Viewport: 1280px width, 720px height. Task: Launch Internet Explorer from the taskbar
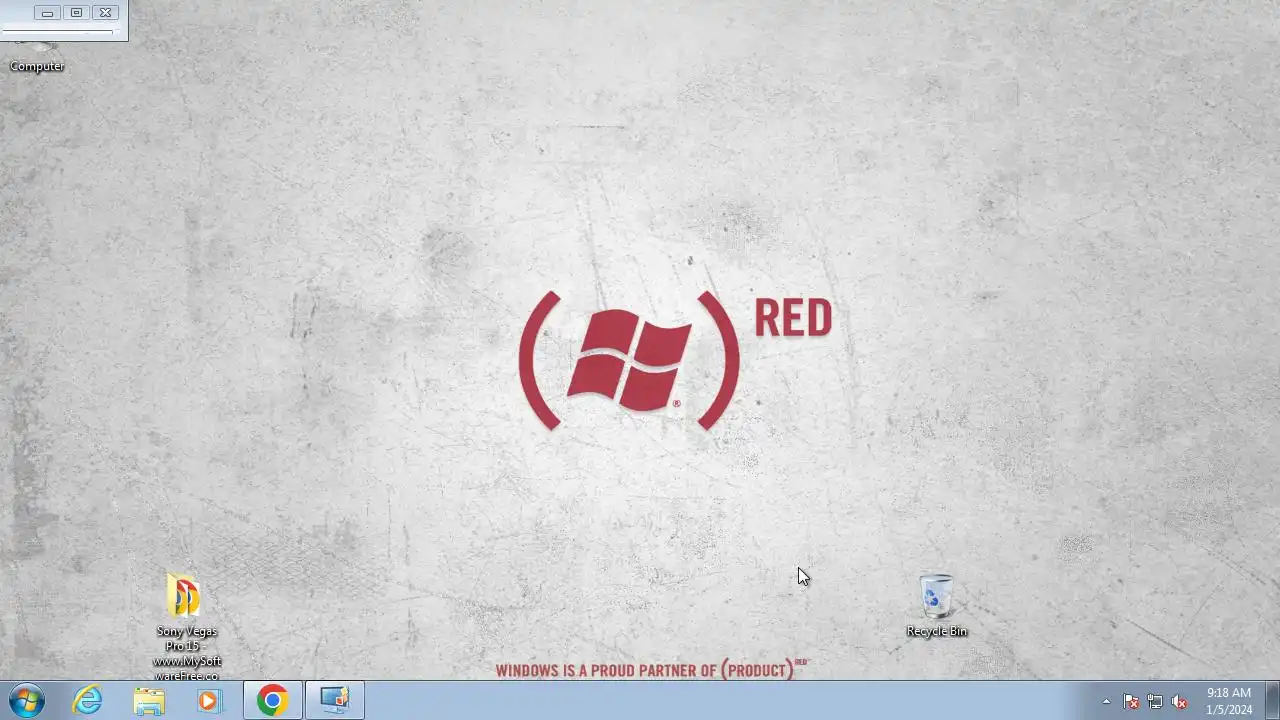(88, 700)
